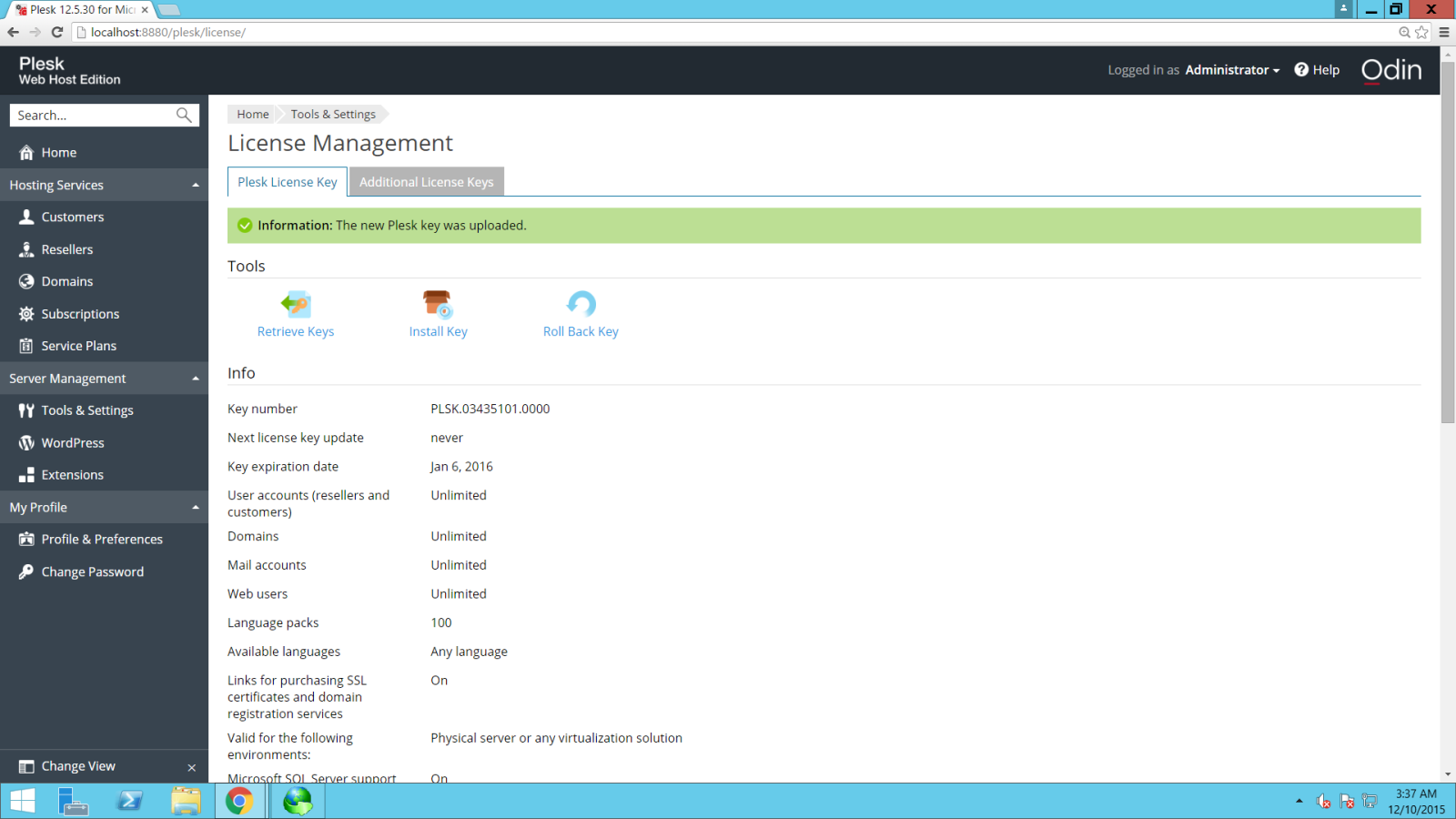The image size is (1456, 819).
Task: Click the Change View window icon
Action: pos(26,766)
